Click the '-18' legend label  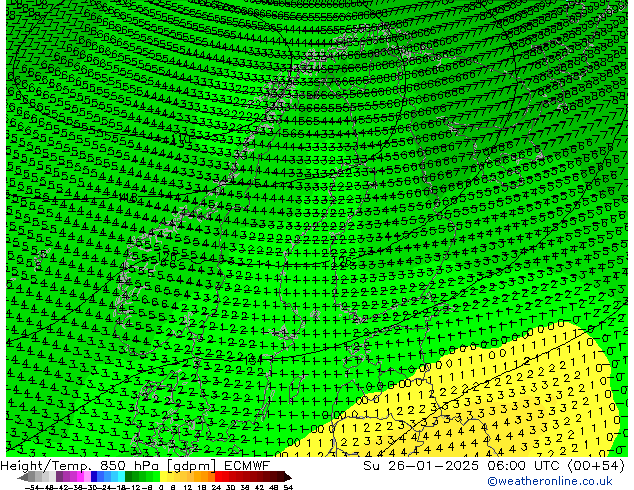[x=118, y=488]
